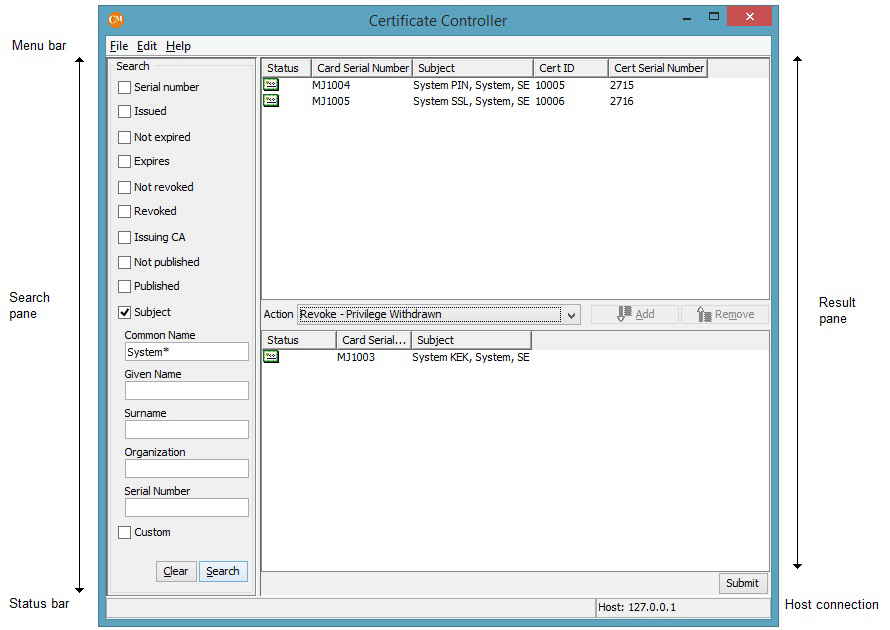Uncheck the Subject search checkbox
The width and height of the screenshot is (890, 630).
(125, 312)
